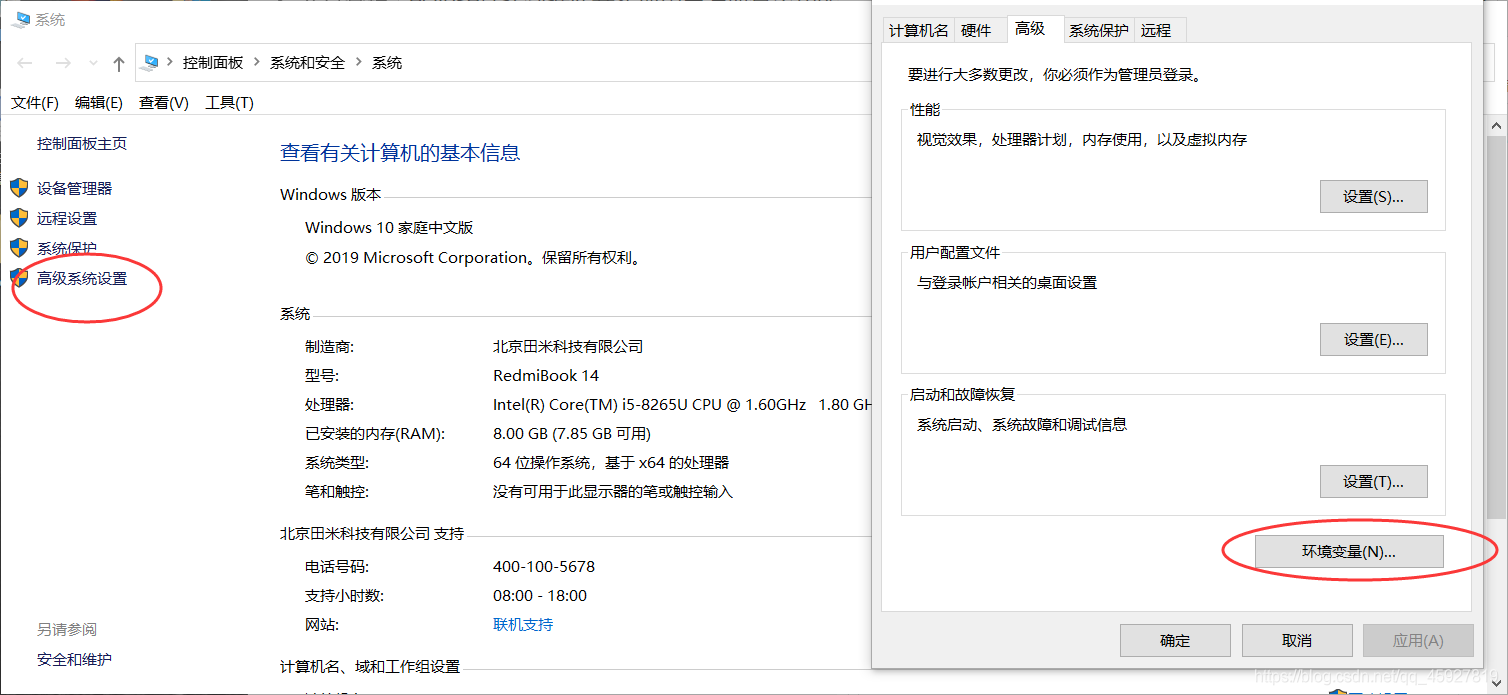Switch to the 计算机名 tab
This screenshot has height=695, width=1508.
tap(917, 30)
